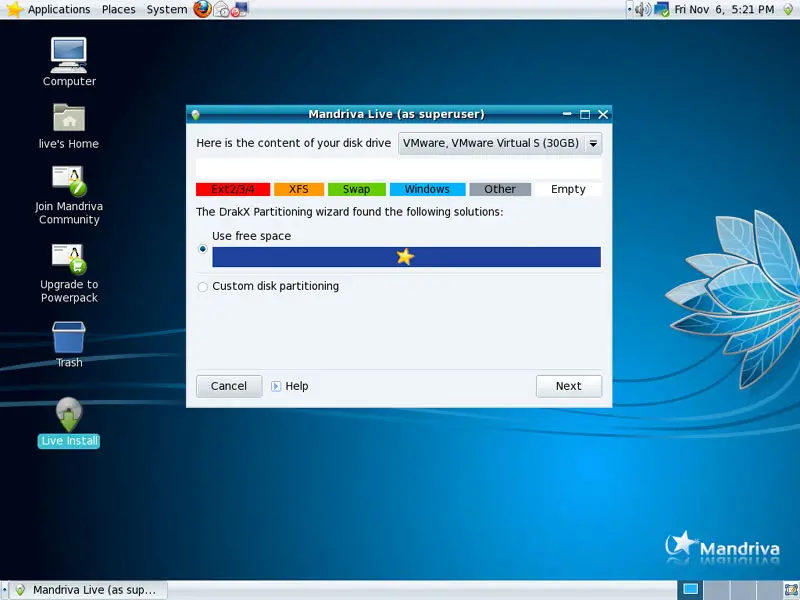Open the mail client panel launcher
This screenshot has height=600, width=800.
click(221, 9)
